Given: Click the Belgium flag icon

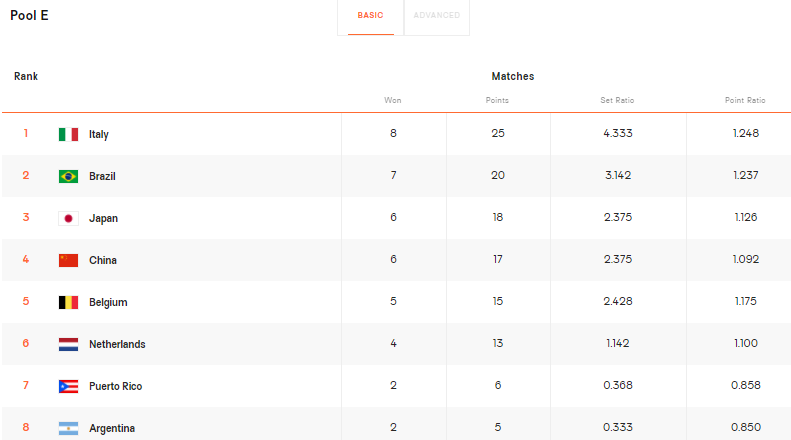Looking at the screenshot, I should tap(68, 302).
